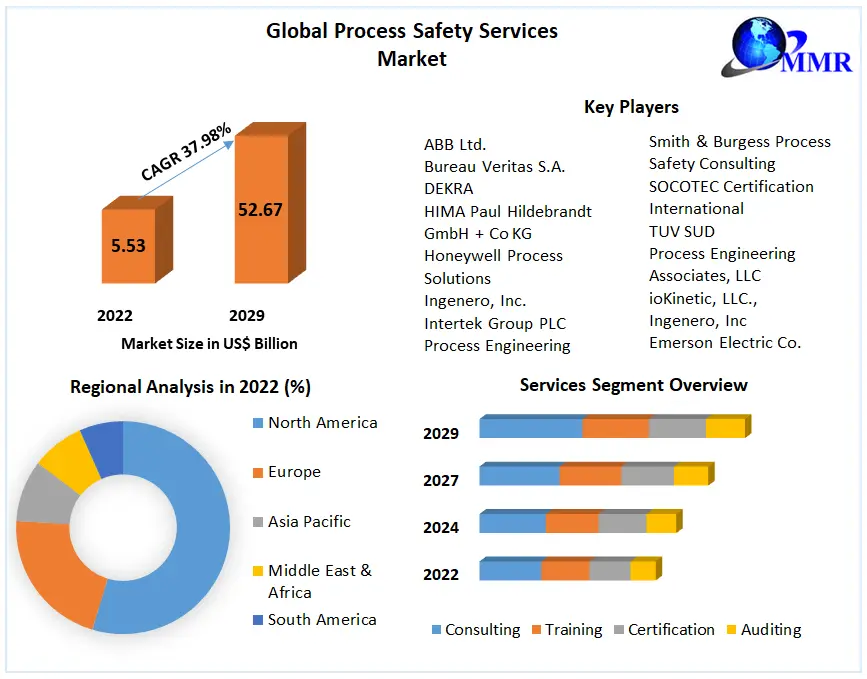Click the 2022 market size bar showing 5.53
The width and height of the screenshot is (867, 679).
click(128, 245)
